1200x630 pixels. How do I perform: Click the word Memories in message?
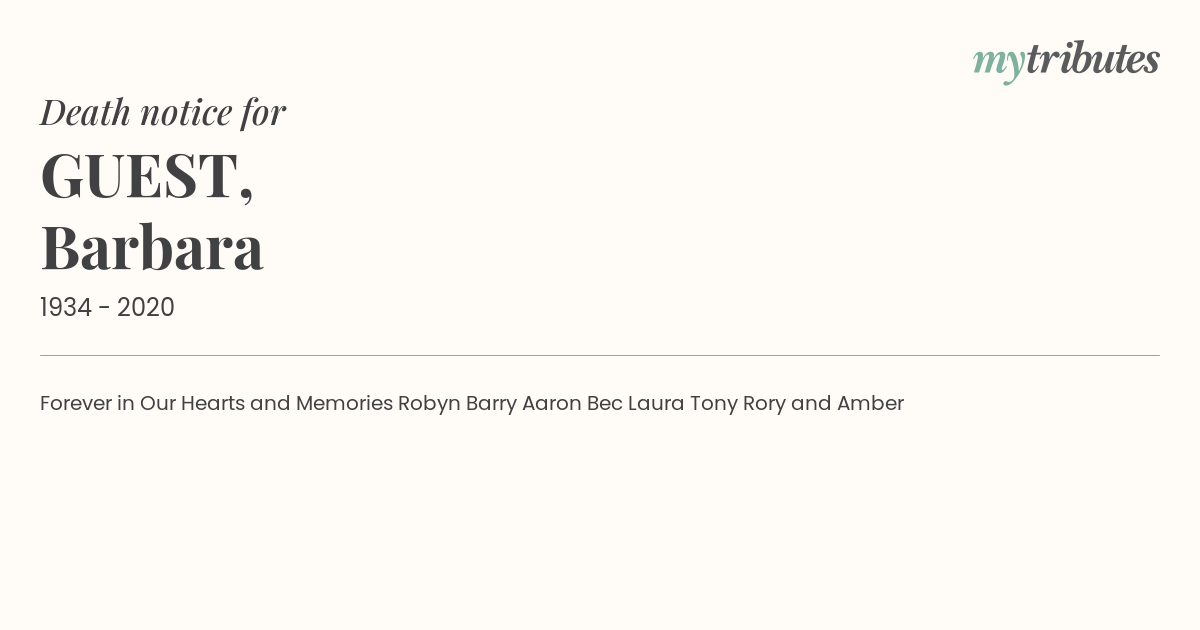pyautogui.click(x=344, y=404)
